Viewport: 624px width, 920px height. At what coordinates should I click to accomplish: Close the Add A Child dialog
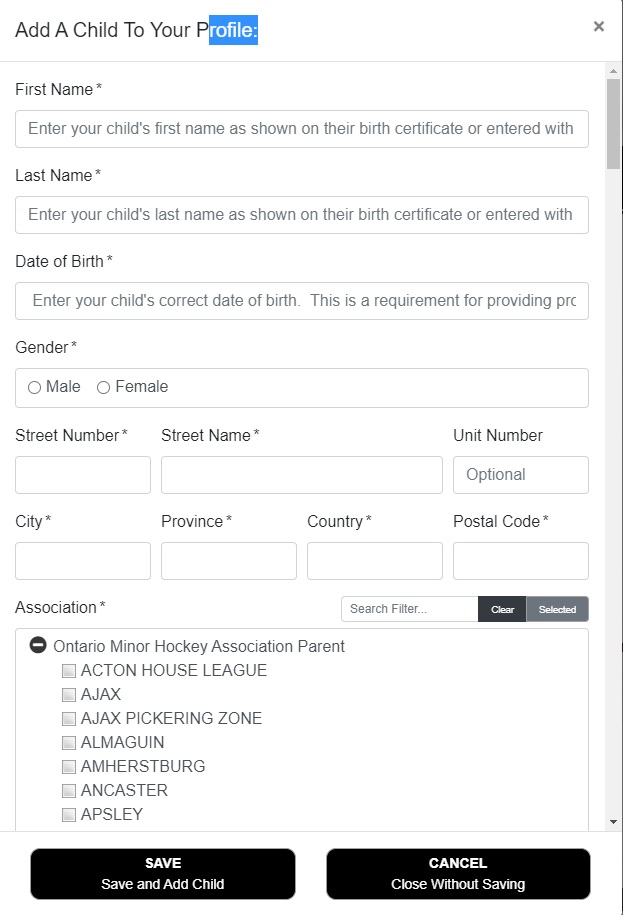coord(598,27)
